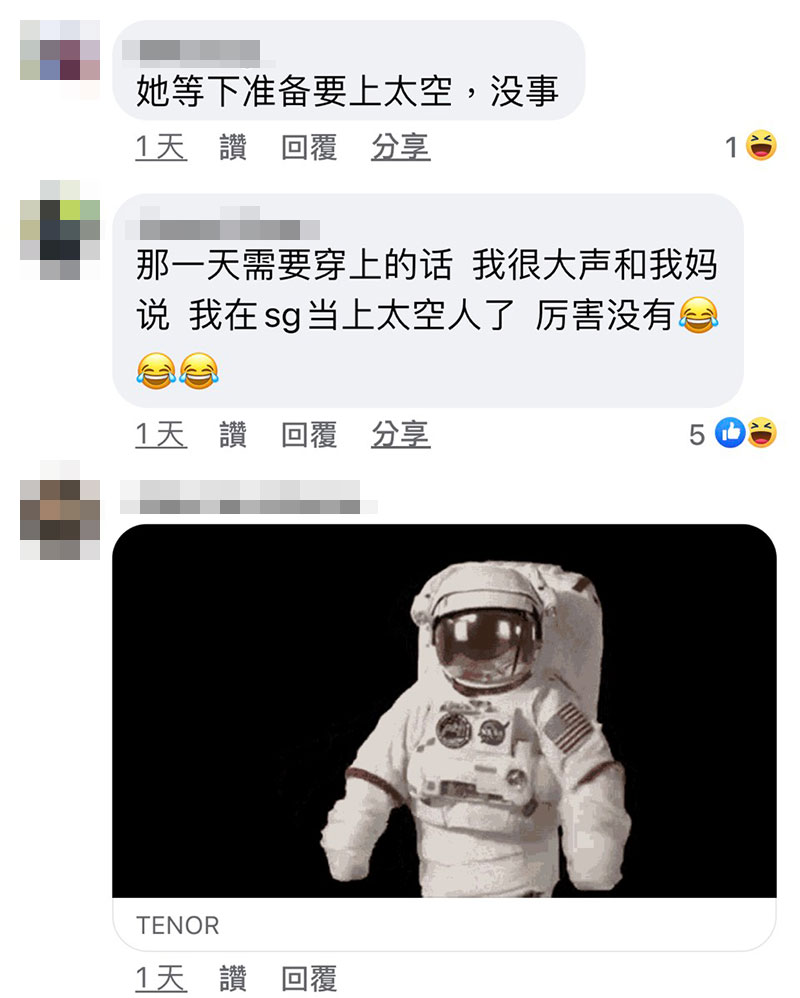
Task: Open the laughing reaction on first comment
Action: click(761, 146)
